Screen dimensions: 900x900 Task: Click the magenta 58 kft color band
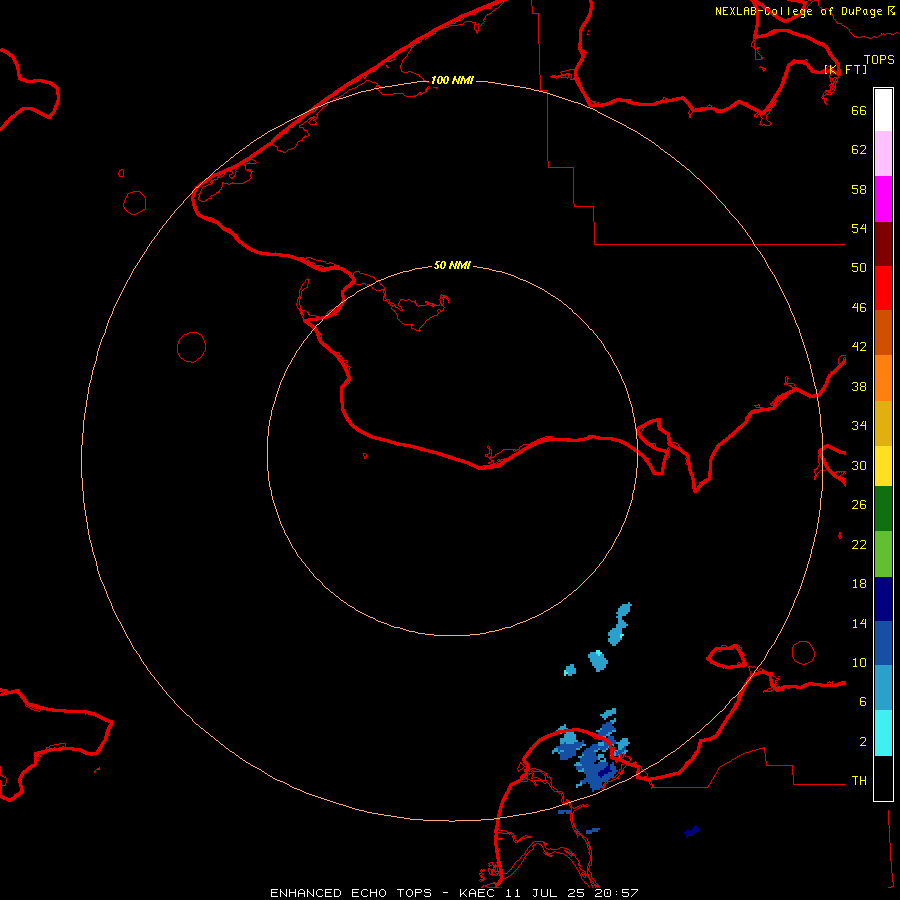click(x=883, y=199)
